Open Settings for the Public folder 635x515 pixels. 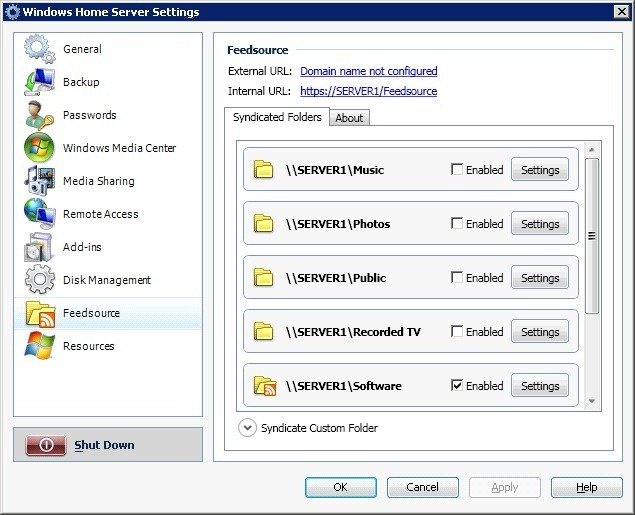[x=540, y=278]
